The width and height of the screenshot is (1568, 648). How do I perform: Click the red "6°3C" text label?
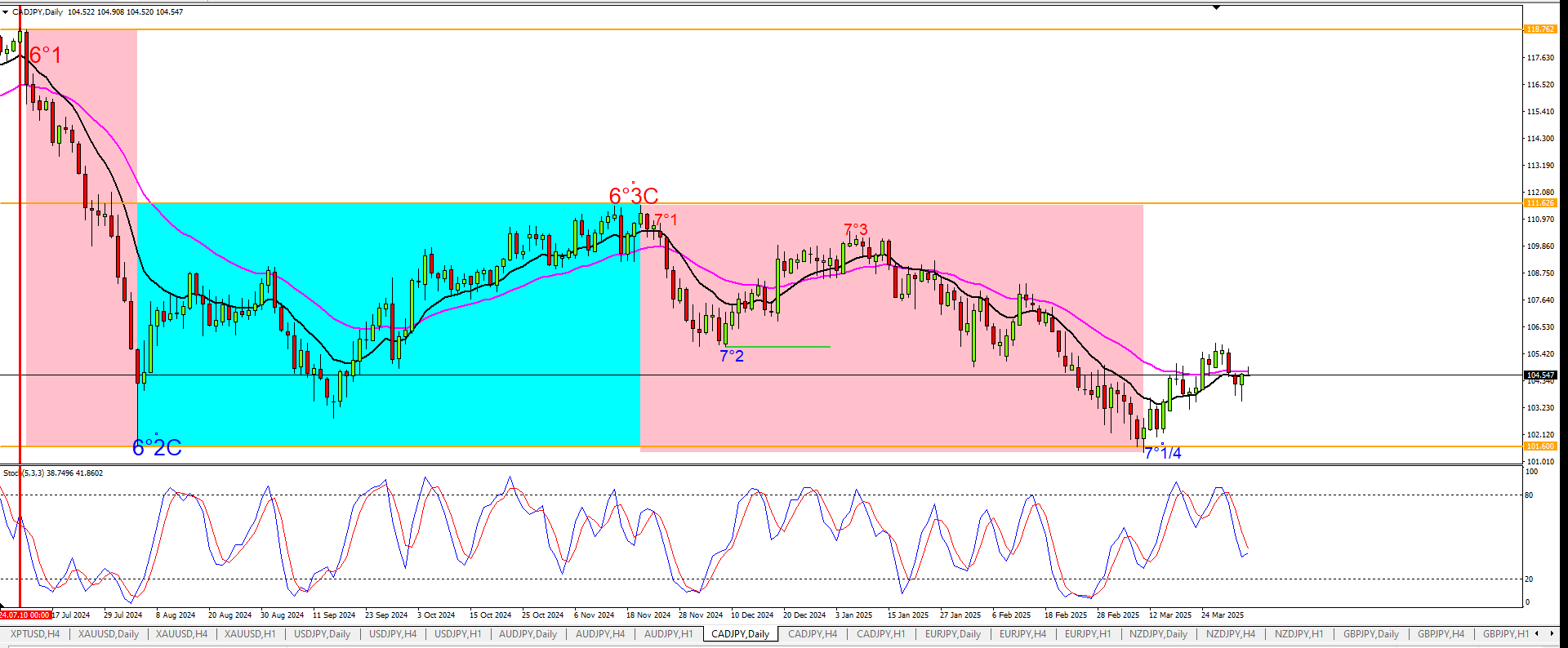[634, 196]
